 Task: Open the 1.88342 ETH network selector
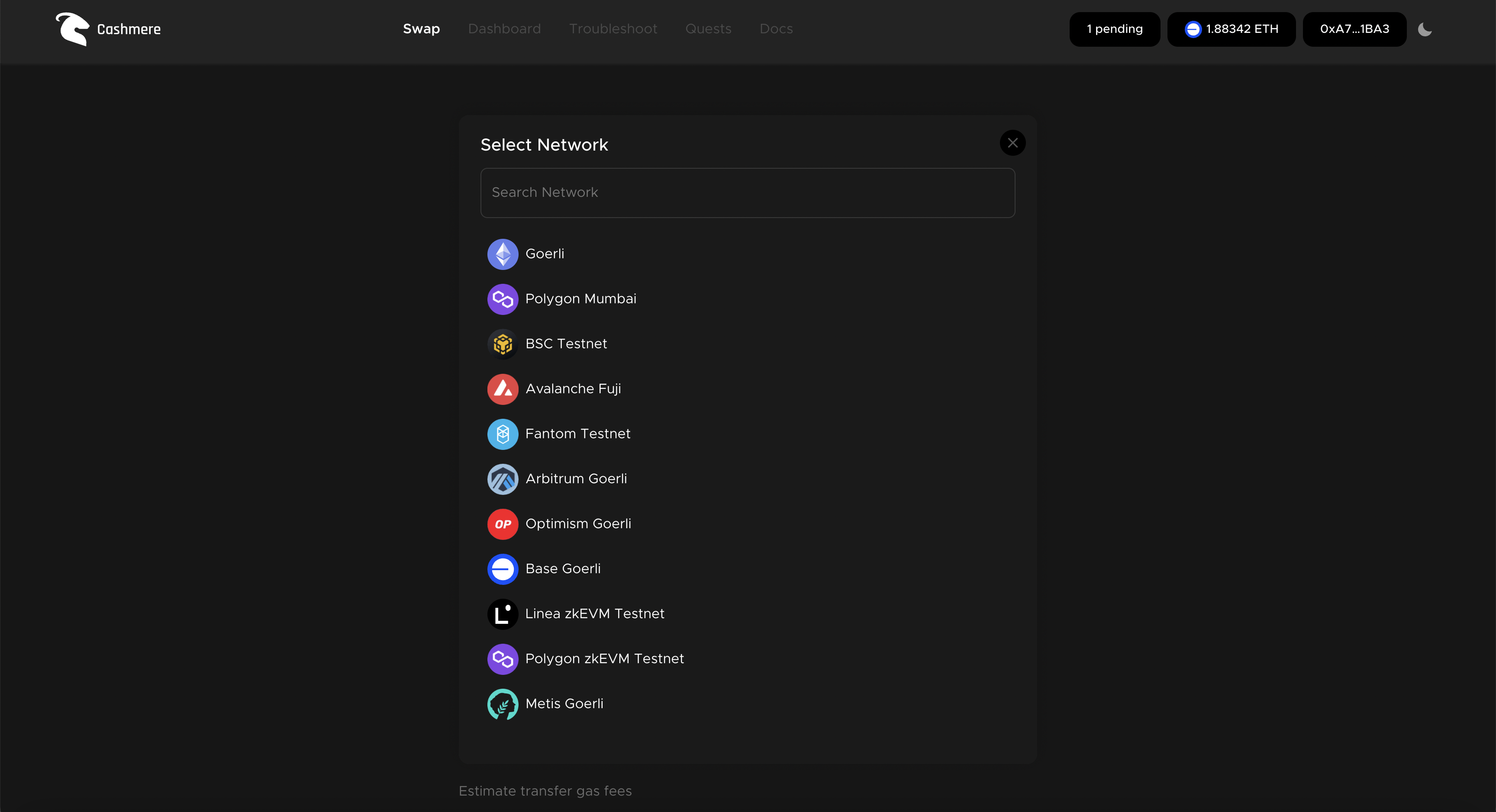[1231, 29]
